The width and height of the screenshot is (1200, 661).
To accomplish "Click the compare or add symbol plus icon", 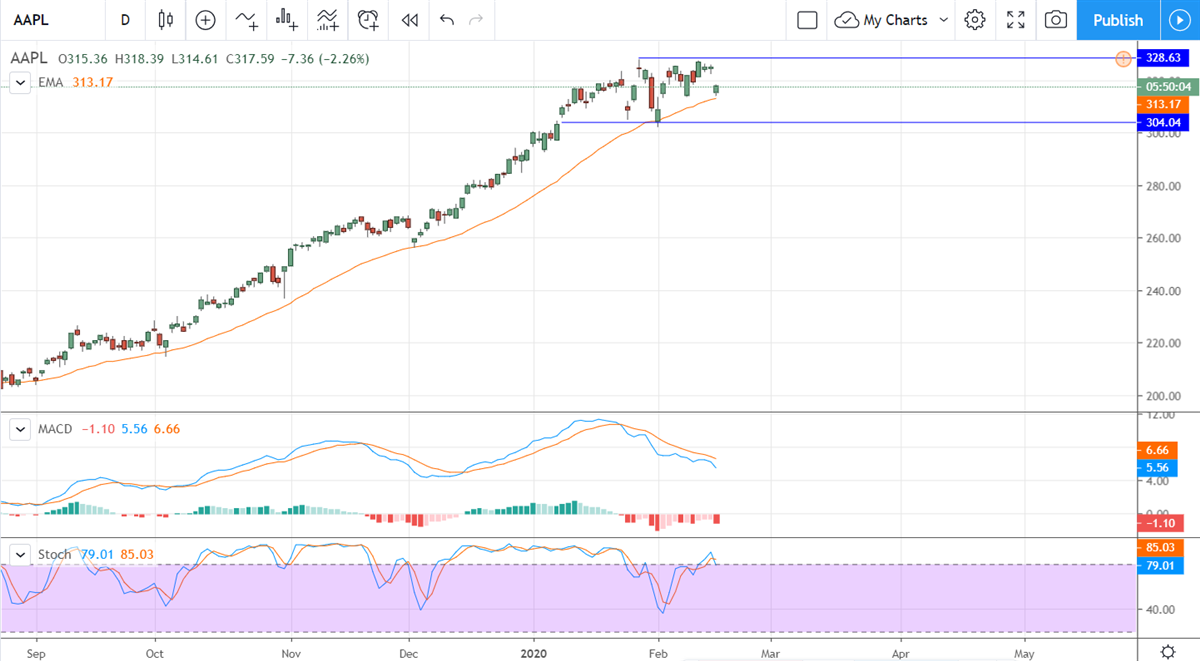I will point(205,20).
